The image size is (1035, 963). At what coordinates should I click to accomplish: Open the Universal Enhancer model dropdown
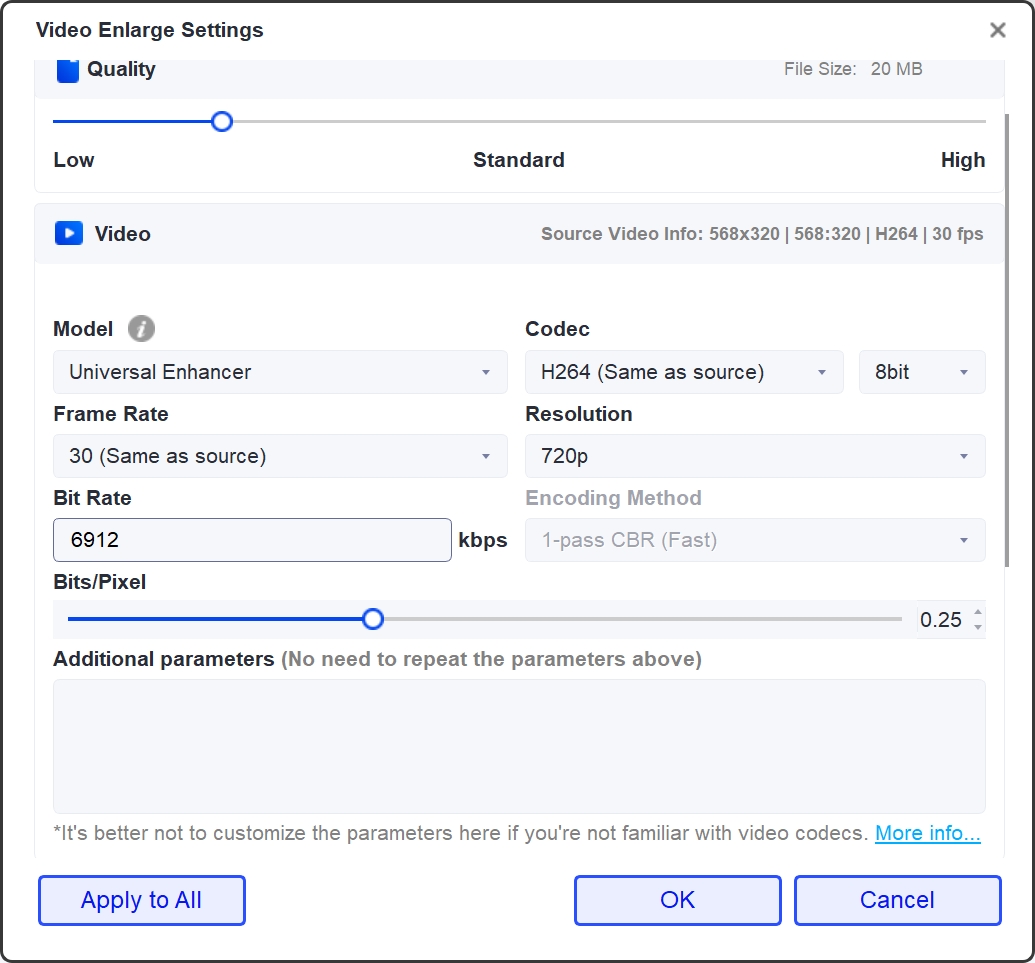[x=280, y=371]
